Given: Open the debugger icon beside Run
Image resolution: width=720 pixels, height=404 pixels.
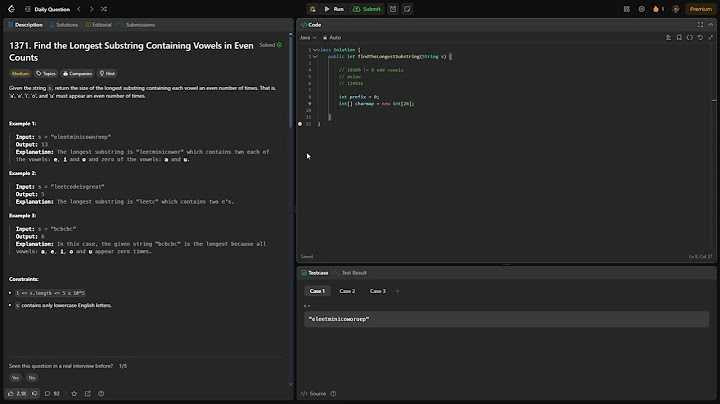Looking at the screenshot, I should (313, 9).
